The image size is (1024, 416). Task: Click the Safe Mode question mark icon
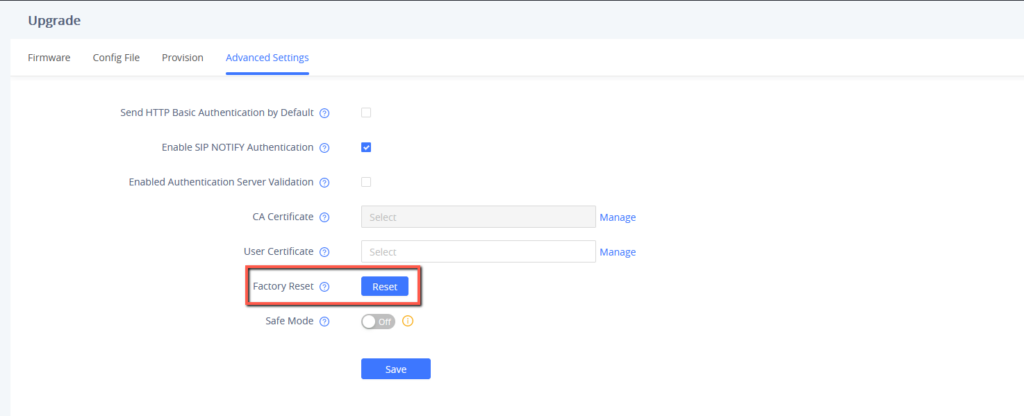[x=324, y=321]
